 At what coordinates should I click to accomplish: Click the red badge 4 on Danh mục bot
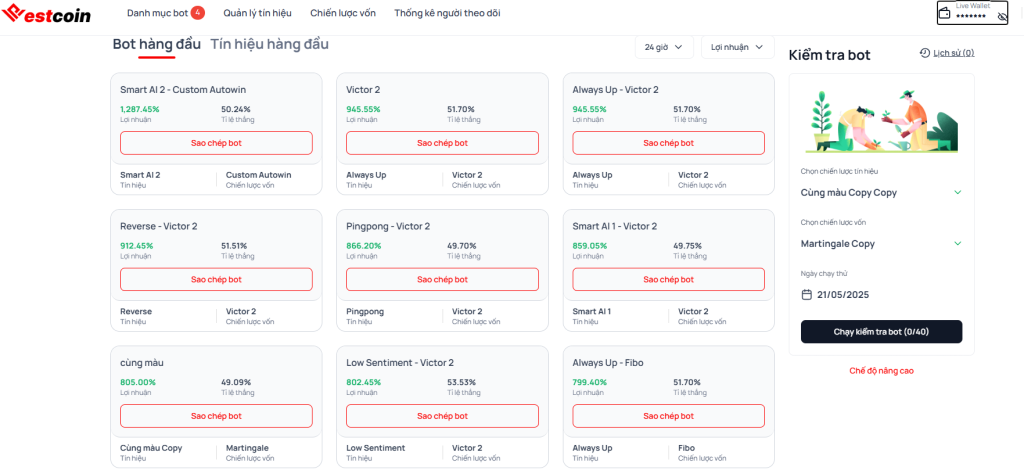click(x=198, y=12)
